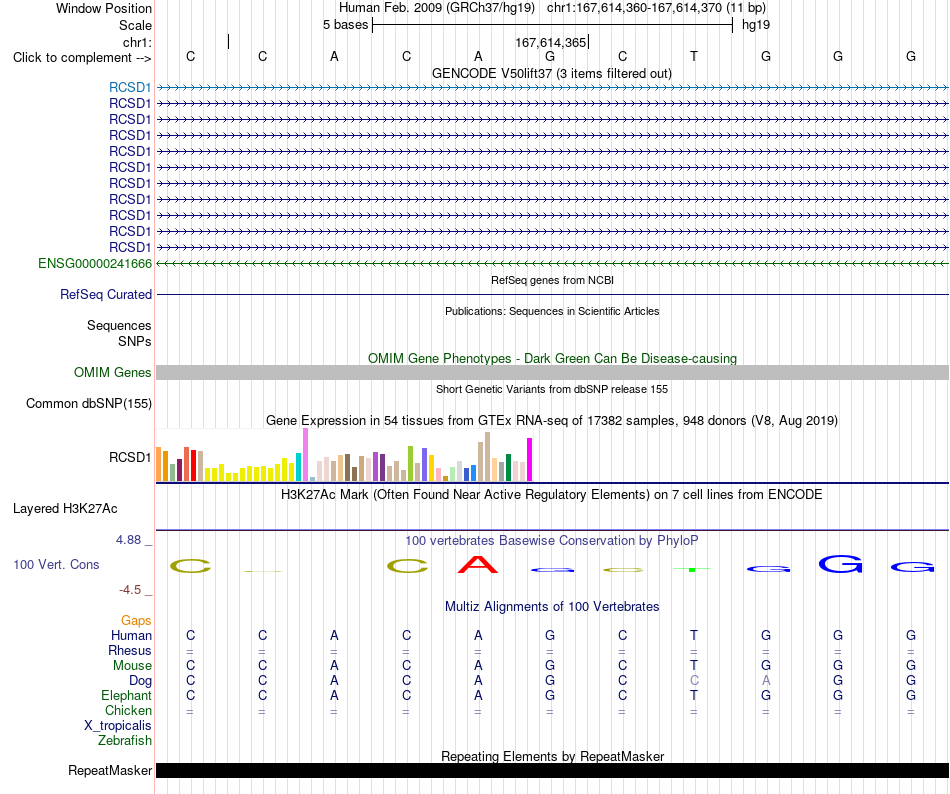Click the 4.88 upper scale value
950x794 pixels.
(128, 540)
